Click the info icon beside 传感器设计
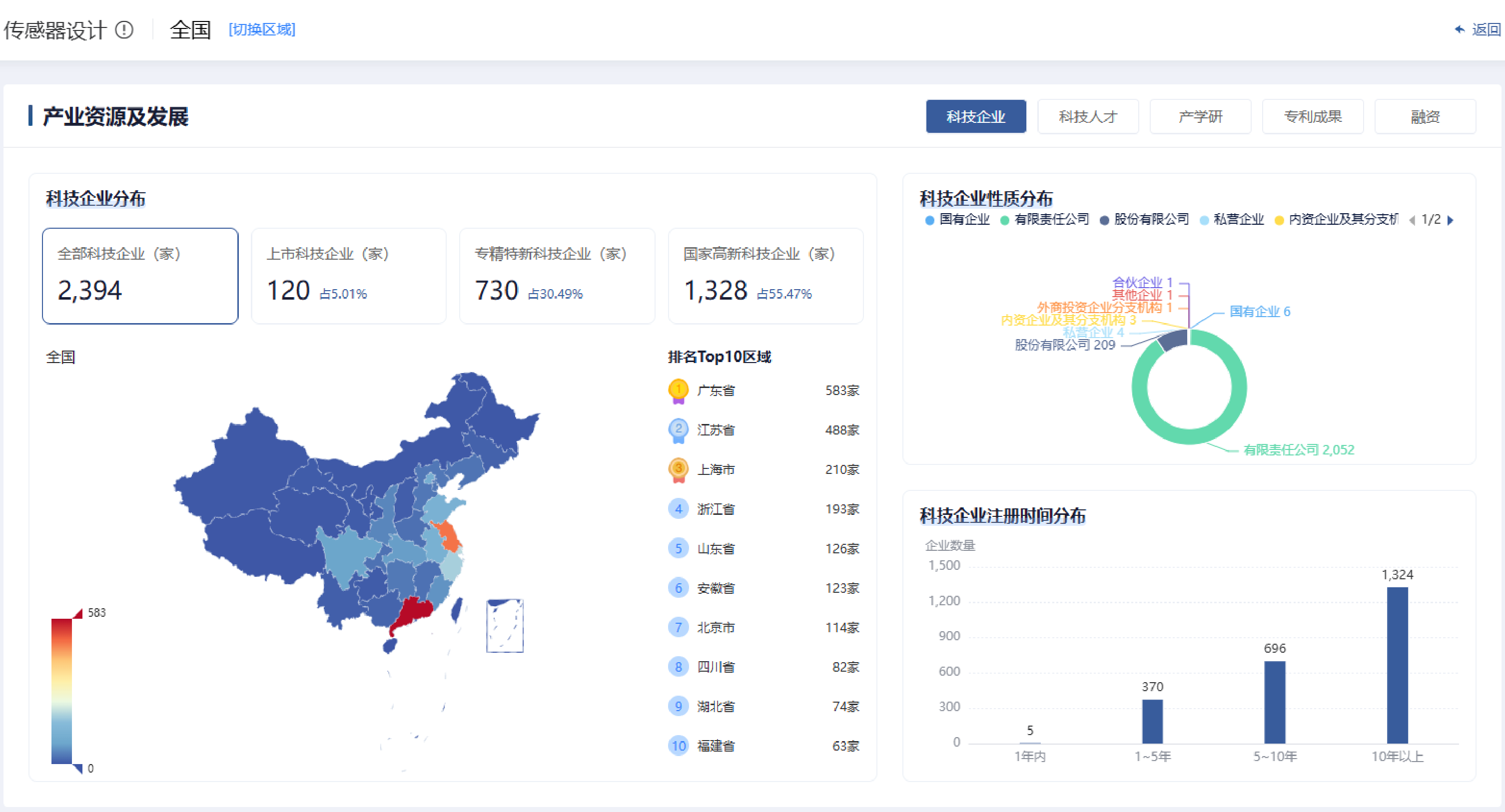1505x812 pixels. point(124,30)
